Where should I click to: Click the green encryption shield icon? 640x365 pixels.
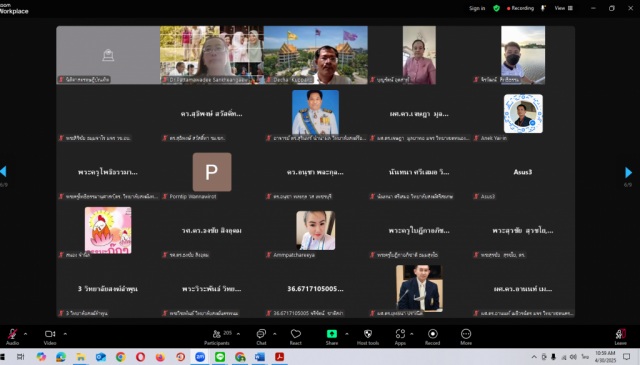click(496, 8)
